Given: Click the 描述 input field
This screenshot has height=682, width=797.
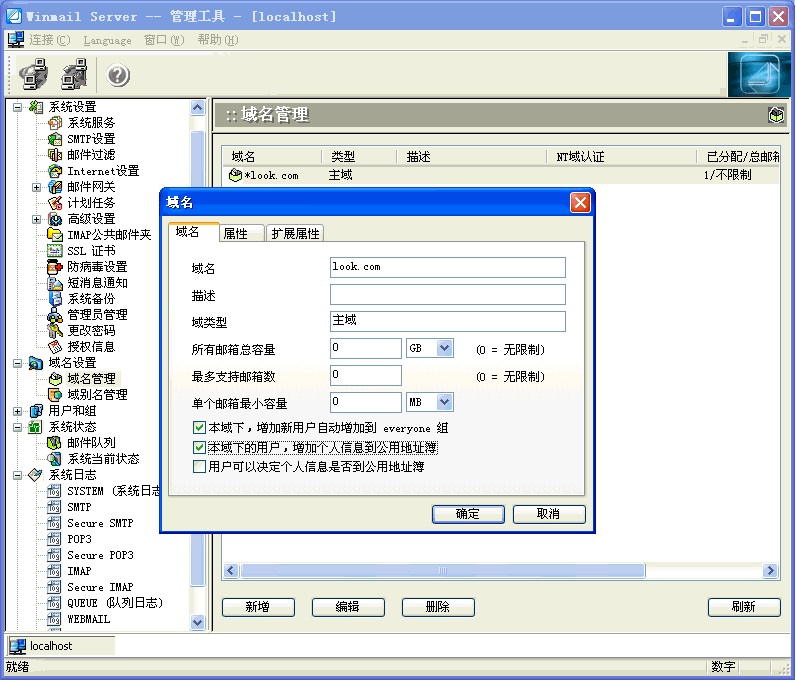Looking at the screenshot, I should (447, 294).
